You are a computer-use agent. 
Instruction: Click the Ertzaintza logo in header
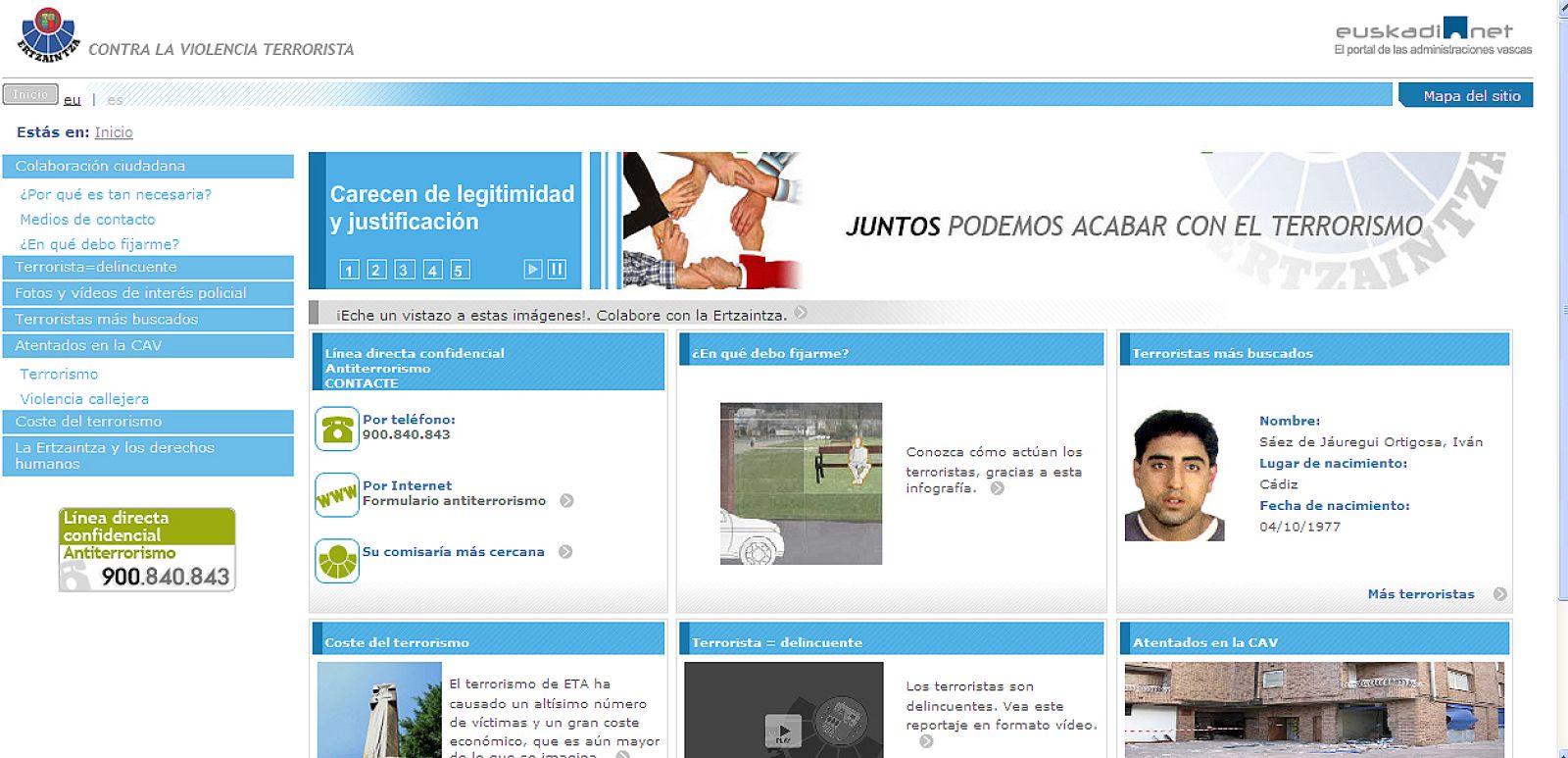[48, 36]
